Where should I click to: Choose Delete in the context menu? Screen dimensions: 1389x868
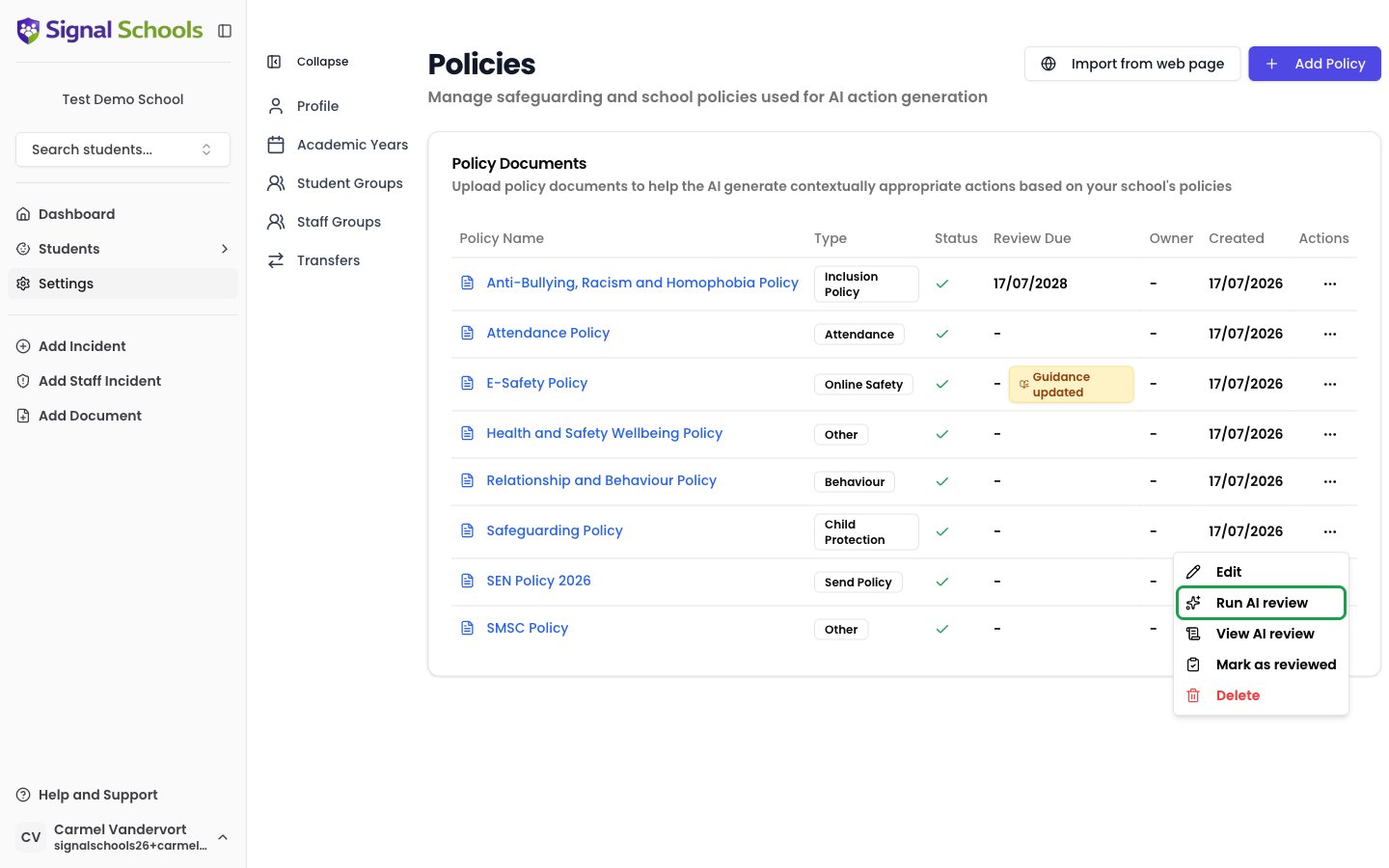(x=1261, y=695)
